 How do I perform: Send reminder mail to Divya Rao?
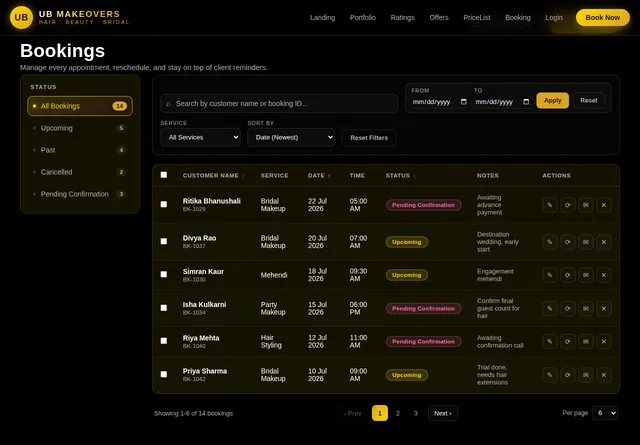coord(586,242)
